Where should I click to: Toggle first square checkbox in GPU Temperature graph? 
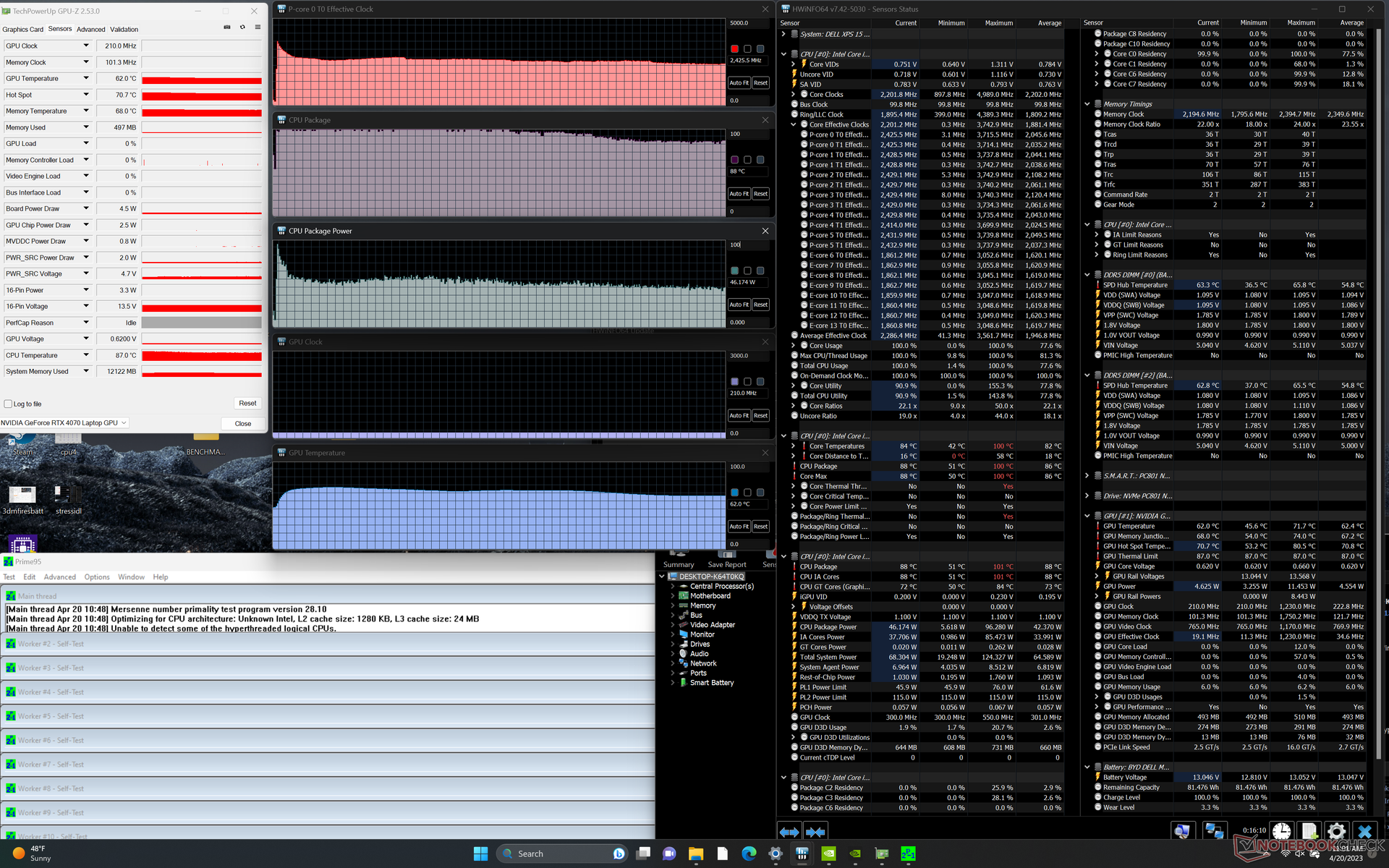pyautogui.click(x=735, y=493)
